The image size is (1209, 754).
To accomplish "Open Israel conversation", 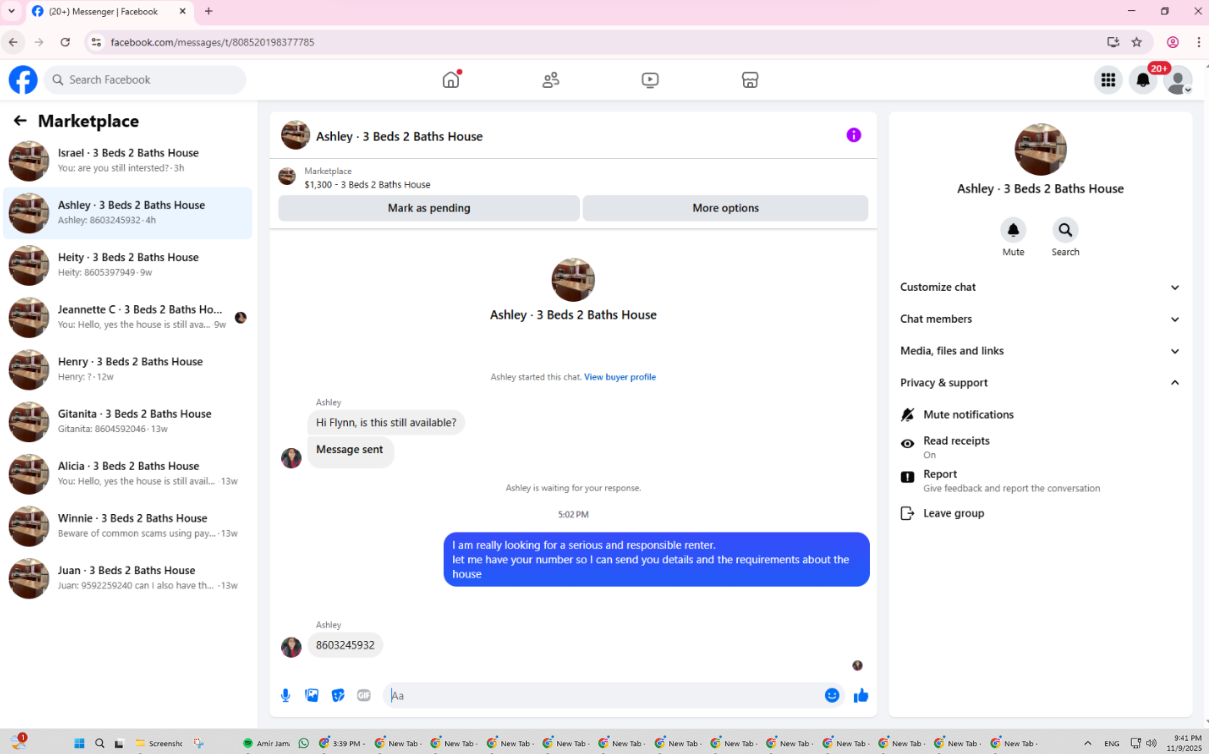I will [x=128, y=161].
